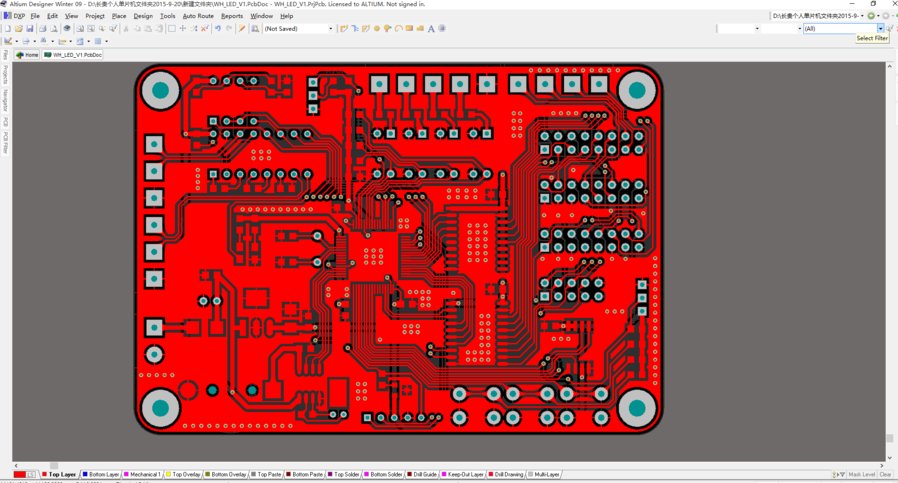This screenshot has width=898, height=483.
Task: Click the DXP system menu icon
Action: (14, 16)
